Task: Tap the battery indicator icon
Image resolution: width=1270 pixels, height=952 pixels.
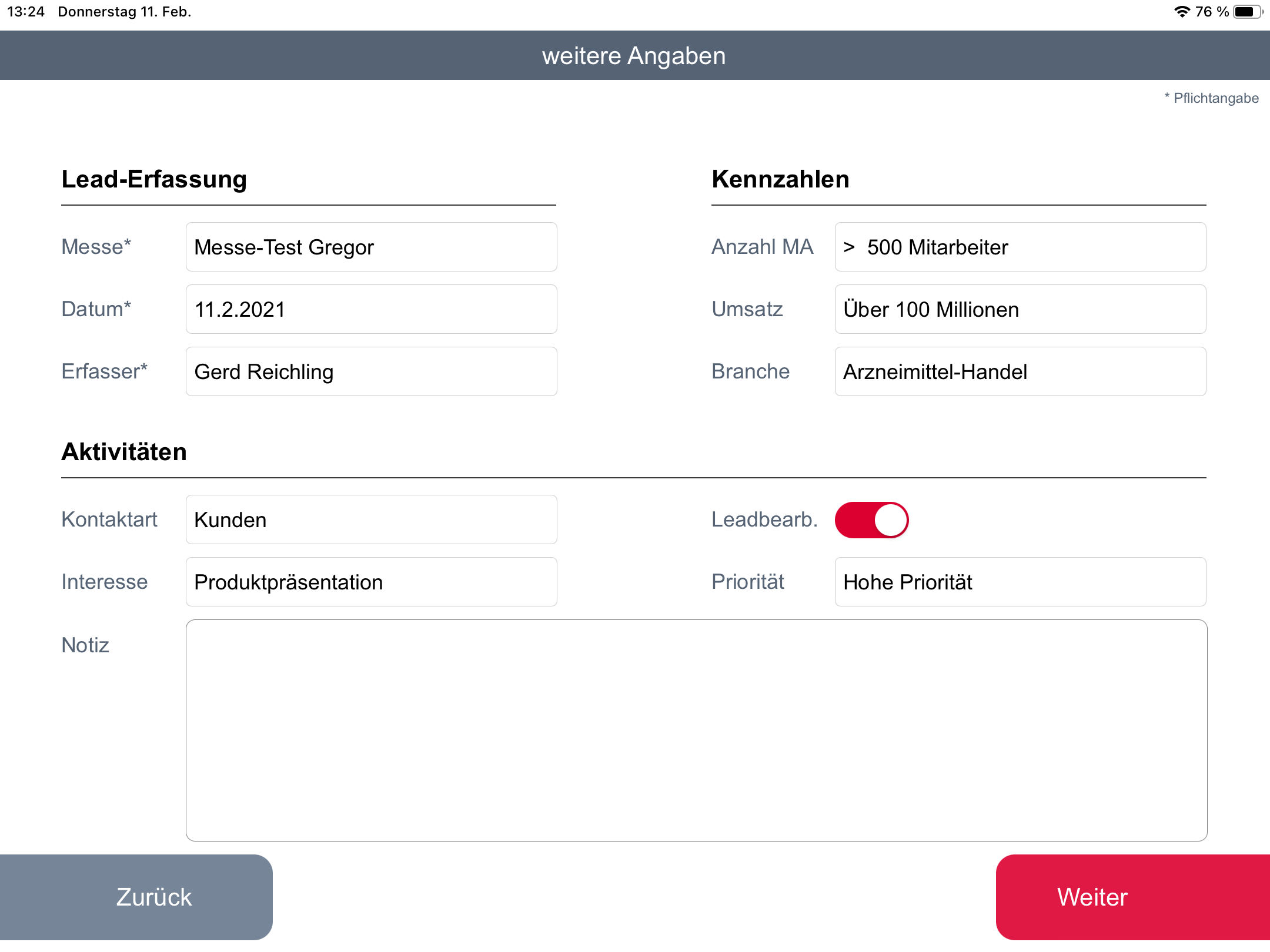Action: point(1246,12)
